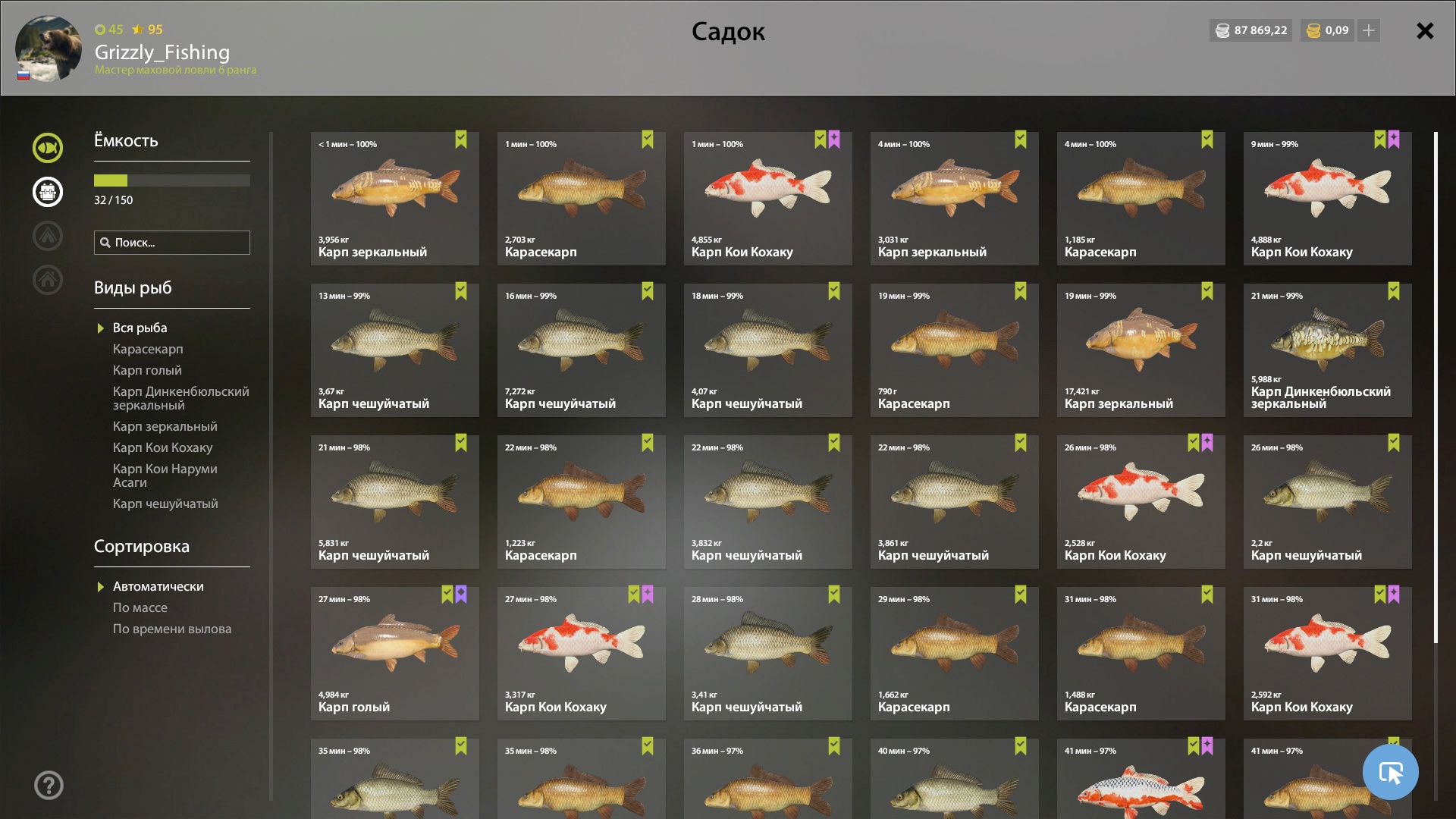Screen dimensions: 1456x819
Task: Sort fish По времени вылова
Action: [x=172, y=629]
